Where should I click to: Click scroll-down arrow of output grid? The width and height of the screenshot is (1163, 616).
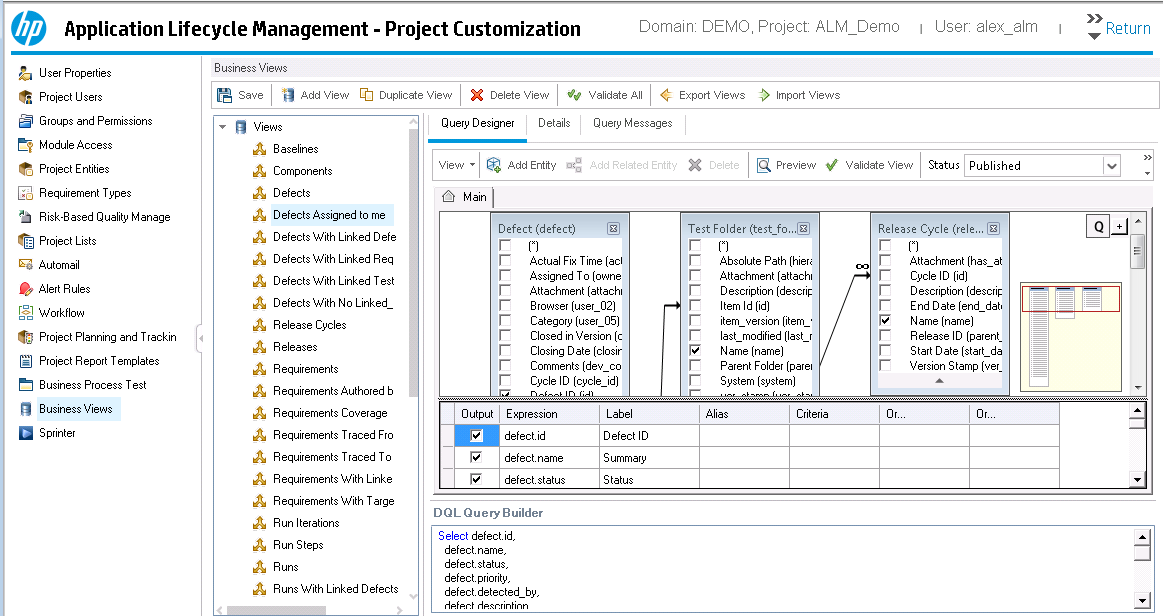click(x=1136, y=480)
